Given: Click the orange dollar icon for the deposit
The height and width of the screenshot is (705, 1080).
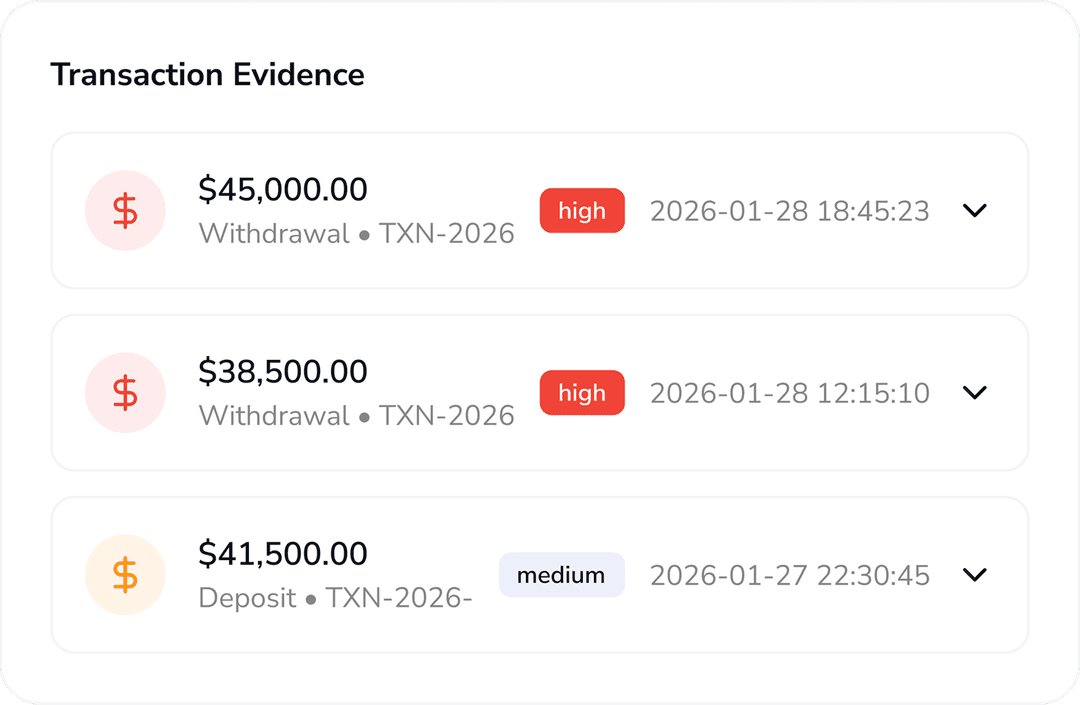Looking at the screenshot, I should tap(125, 575).
